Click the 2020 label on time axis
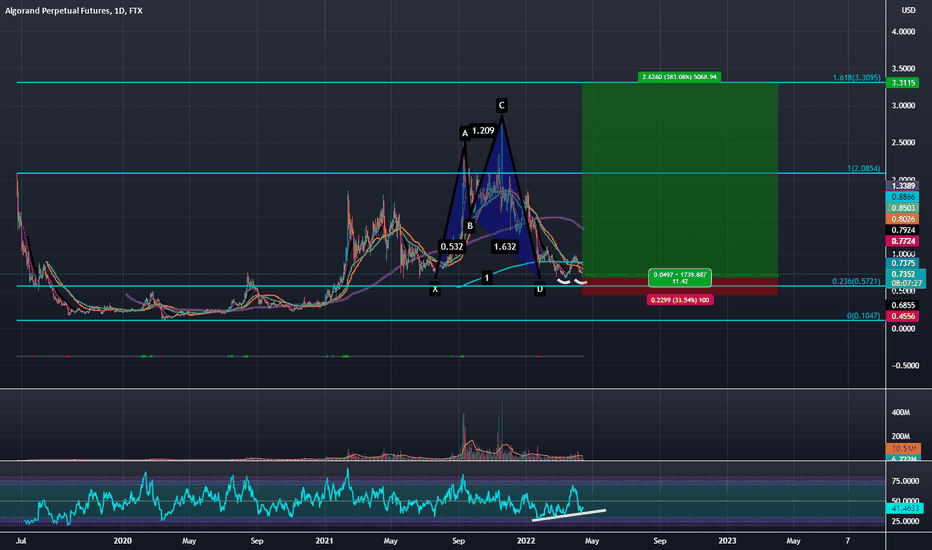Viewport: 932px width, 550px height. click(122, 541)
